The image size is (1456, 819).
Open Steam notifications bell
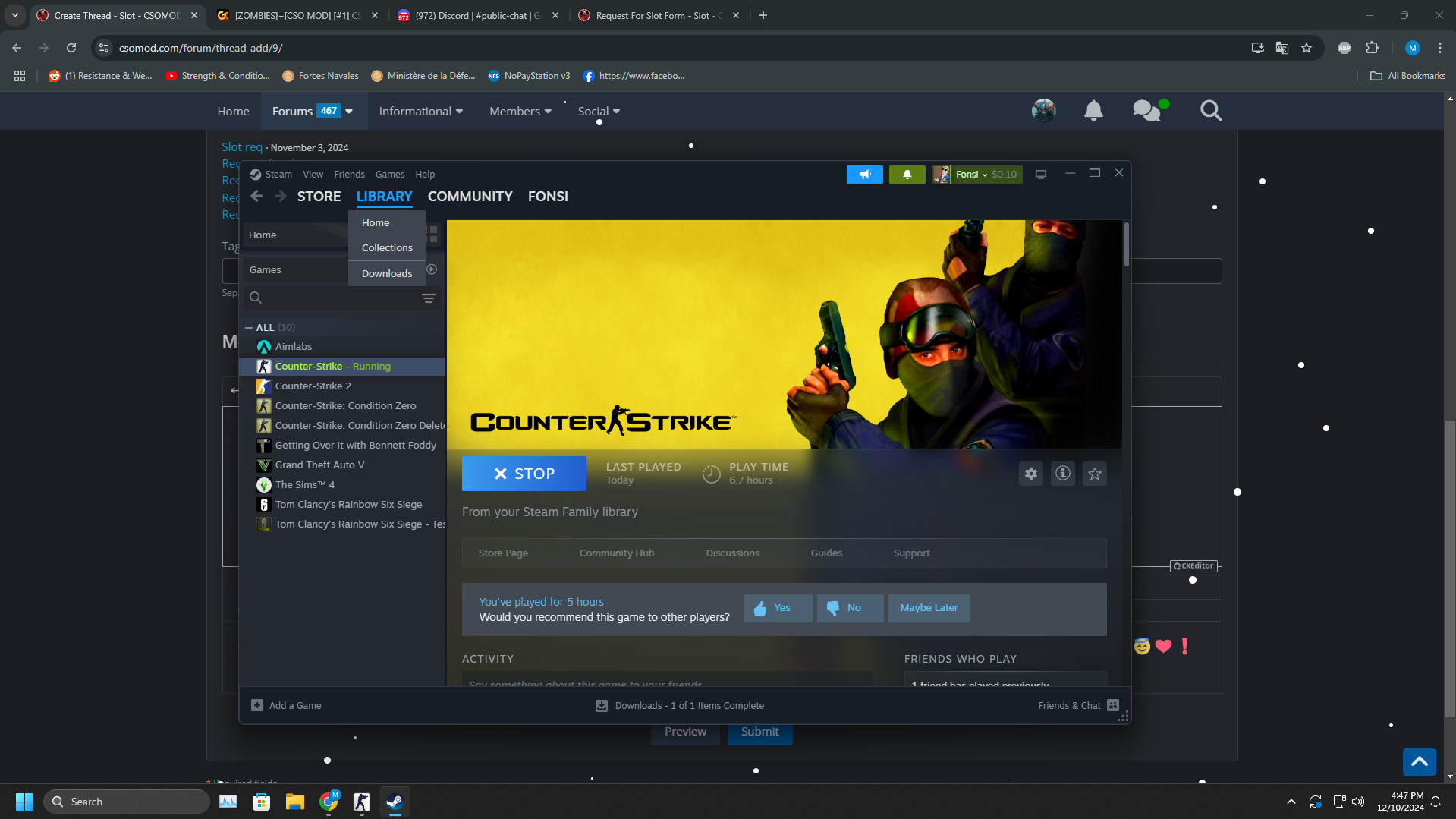click(x=907, y=175)
